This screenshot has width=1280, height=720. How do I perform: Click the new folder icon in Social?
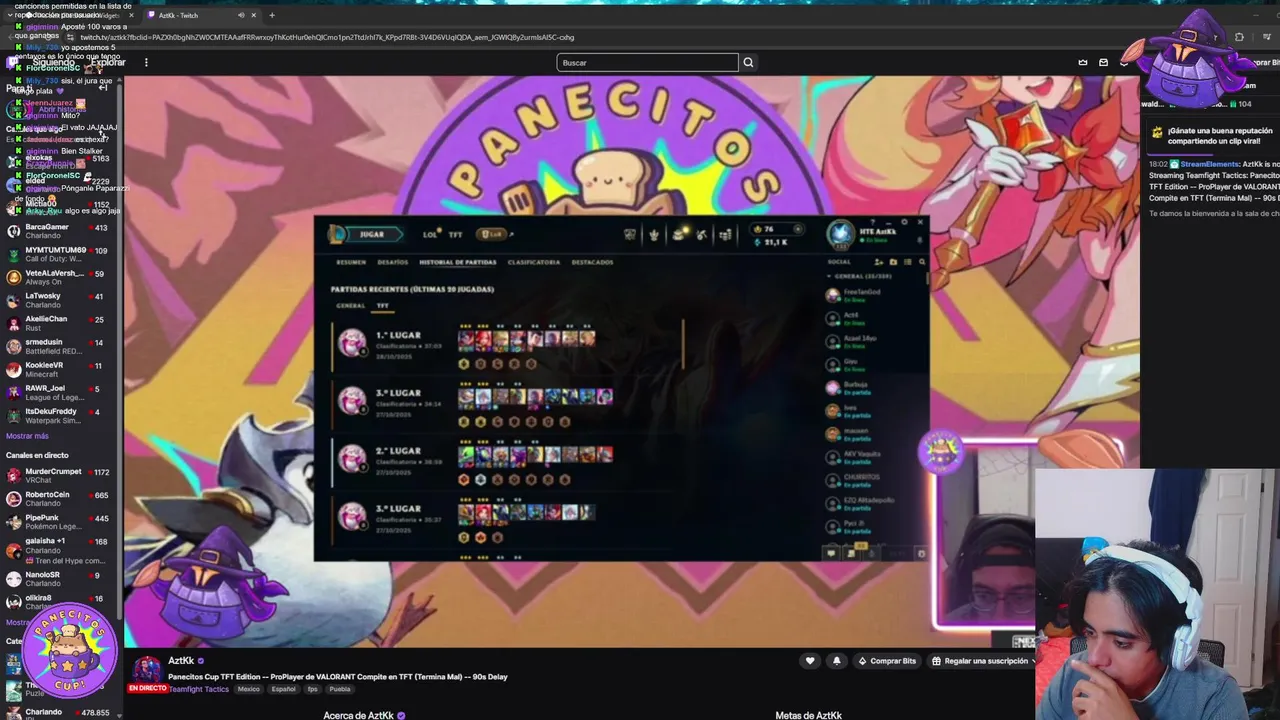point(893,262)
